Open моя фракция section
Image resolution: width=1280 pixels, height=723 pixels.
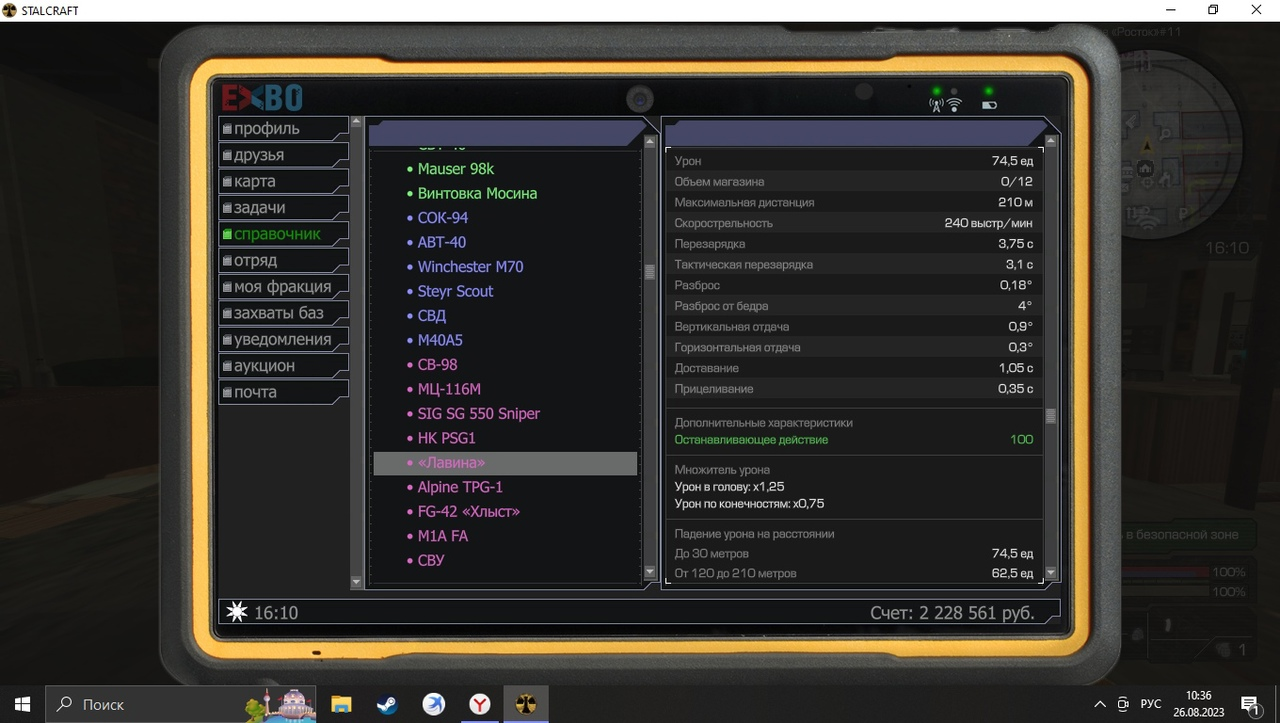[x=283, y=287]
